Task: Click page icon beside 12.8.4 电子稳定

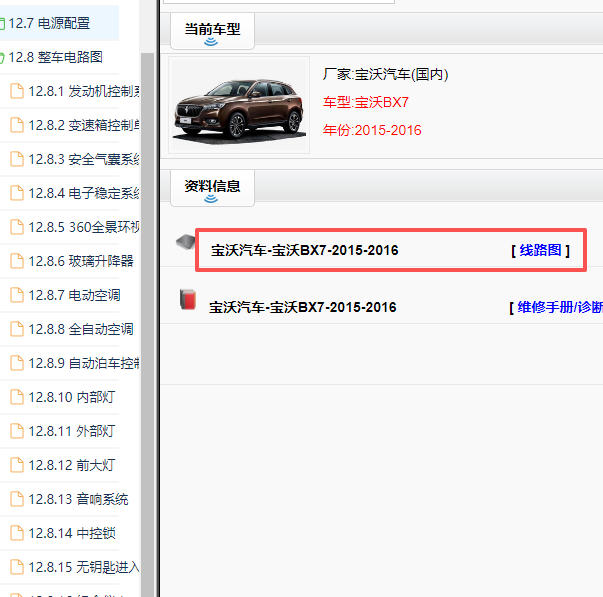Action: click(17, 193)
